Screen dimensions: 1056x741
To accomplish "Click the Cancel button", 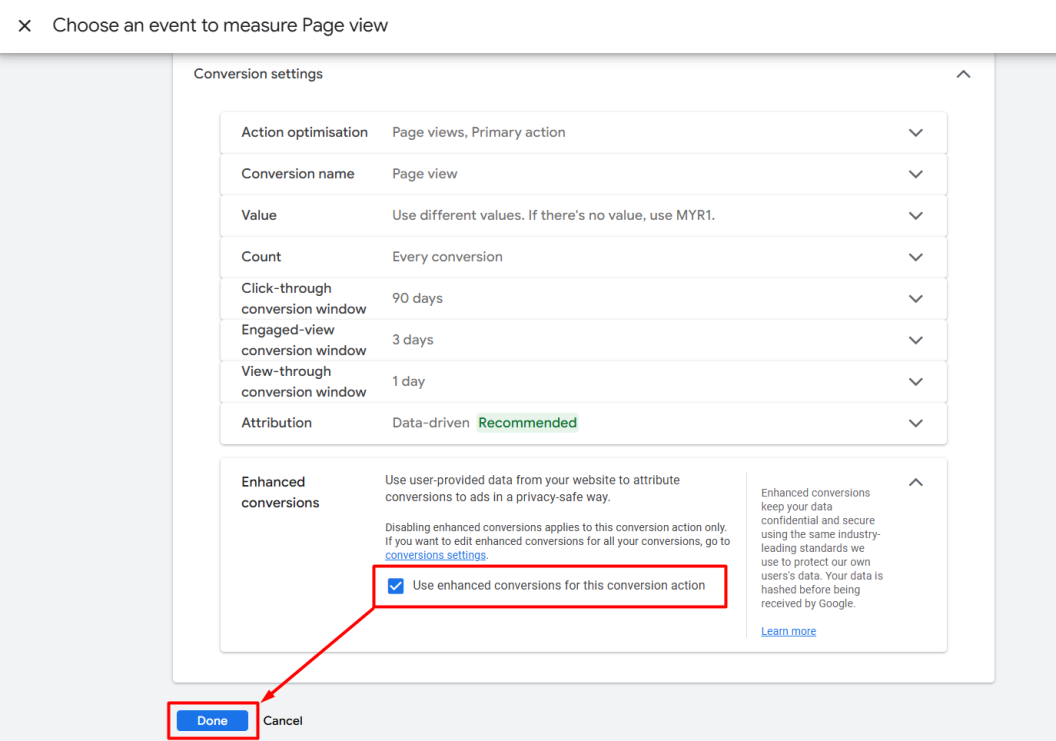I will 283,721.
